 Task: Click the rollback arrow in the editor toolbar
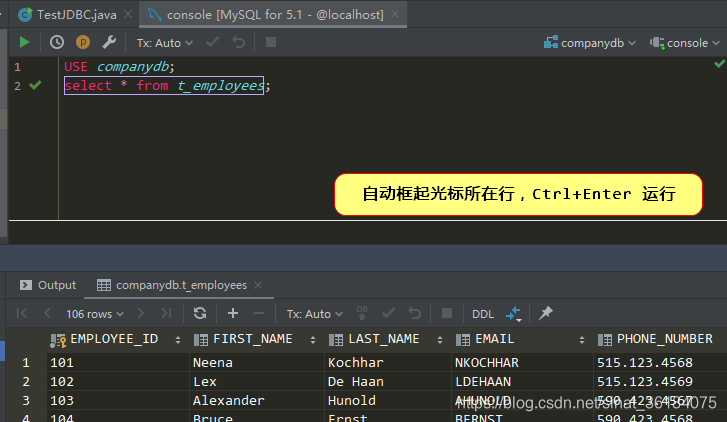coord(239,43)
